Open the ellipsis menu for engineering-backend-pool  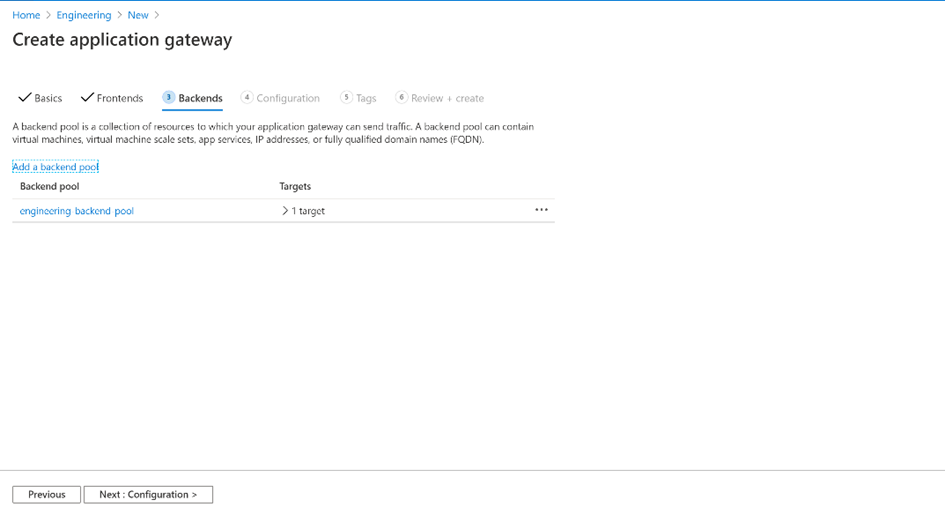click(x=541, y=210)
